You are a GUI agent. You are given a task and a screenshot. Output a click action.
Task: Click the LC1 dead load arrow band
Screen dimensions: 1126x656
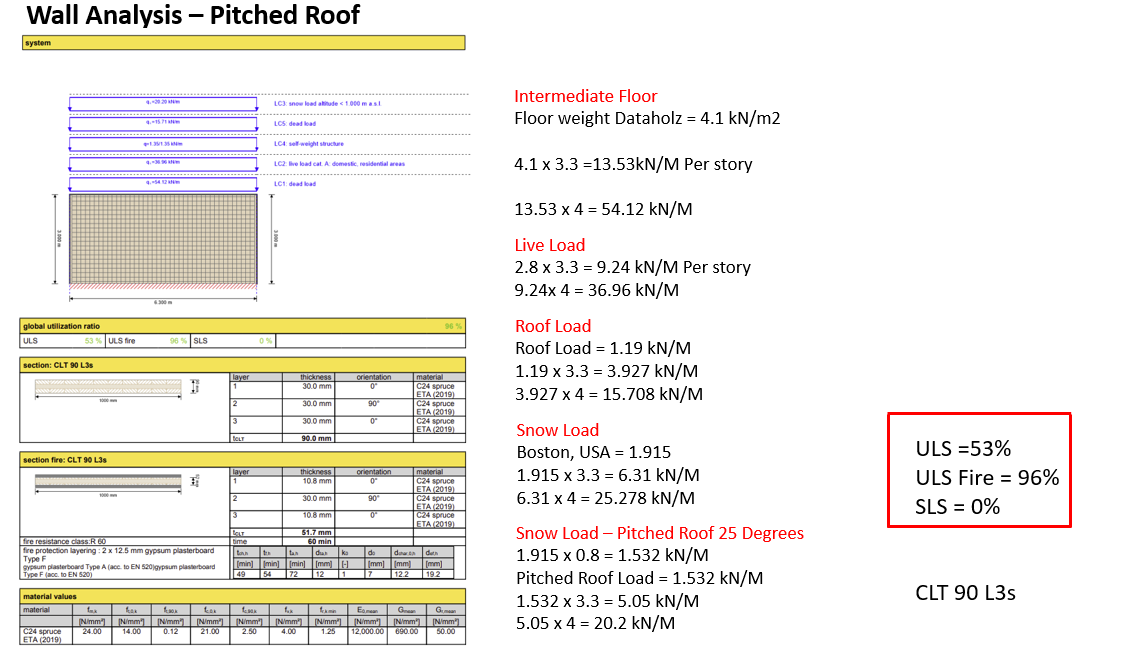pos(163,183)
